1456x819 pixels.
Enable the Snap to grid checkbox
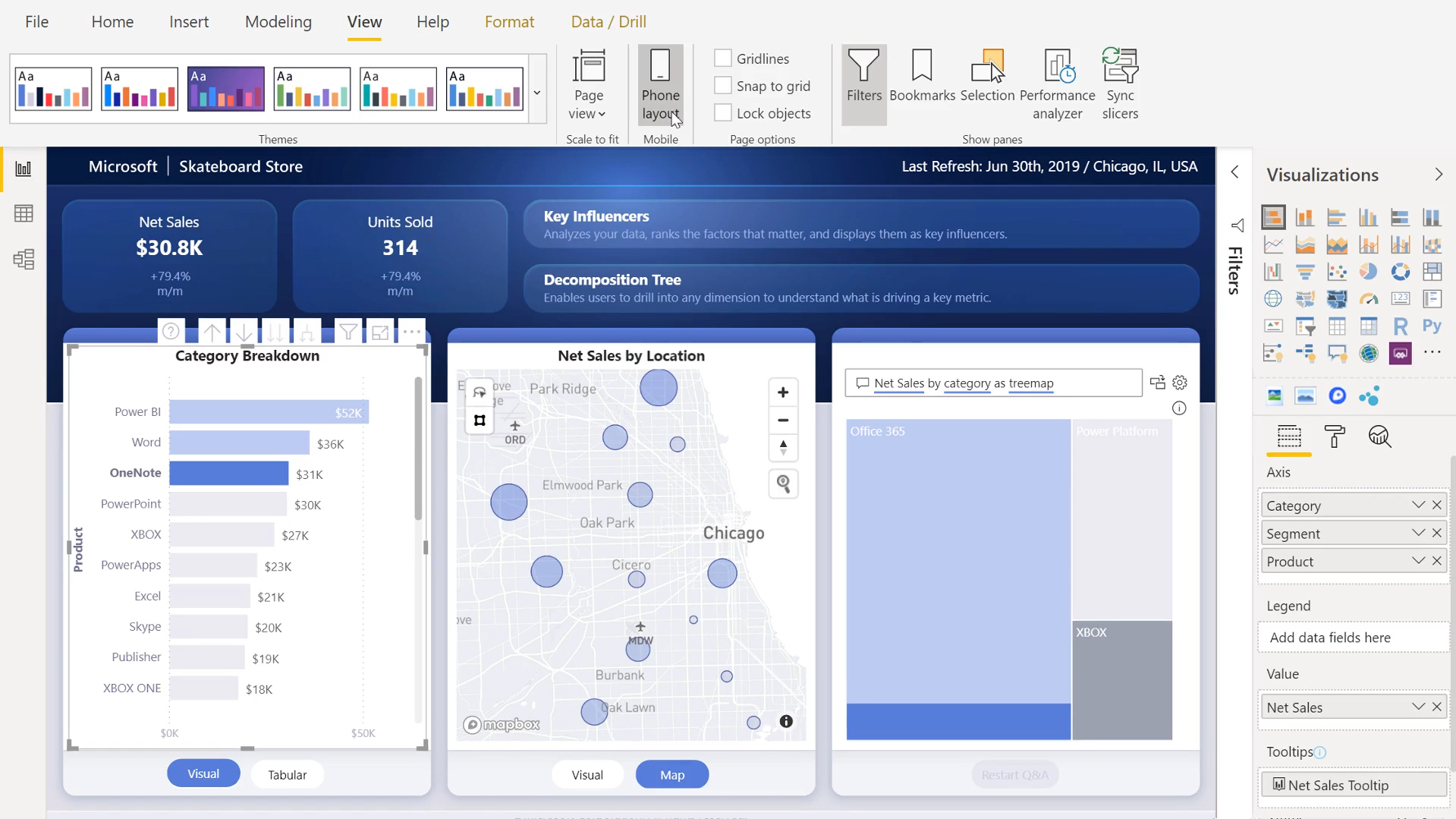723,86
